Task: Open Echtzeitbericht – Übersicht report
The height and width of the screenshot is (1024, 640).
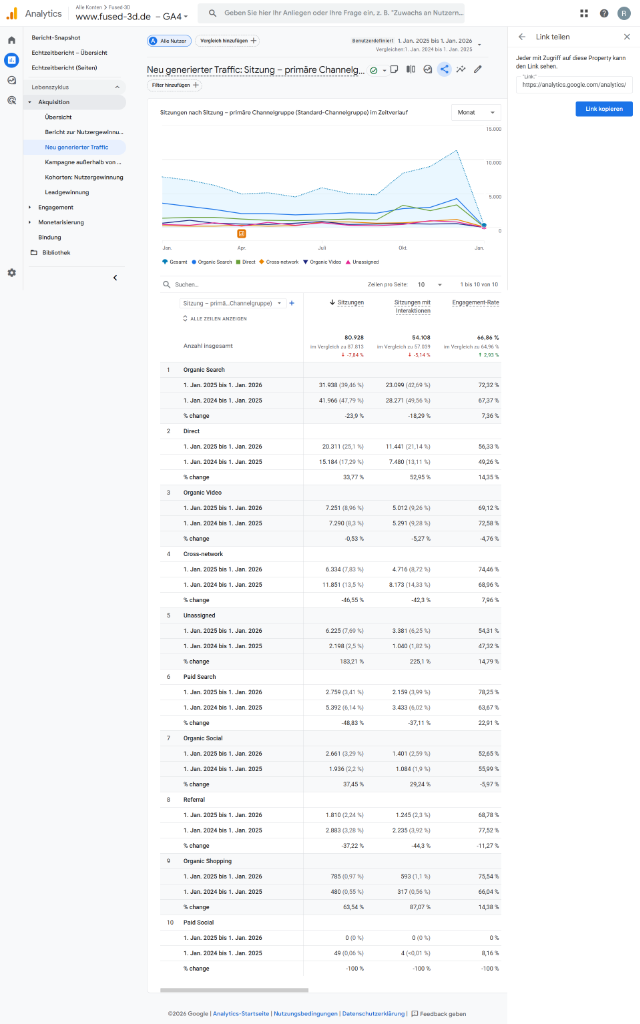Action: pyautogui.click(x=70, y=53)
